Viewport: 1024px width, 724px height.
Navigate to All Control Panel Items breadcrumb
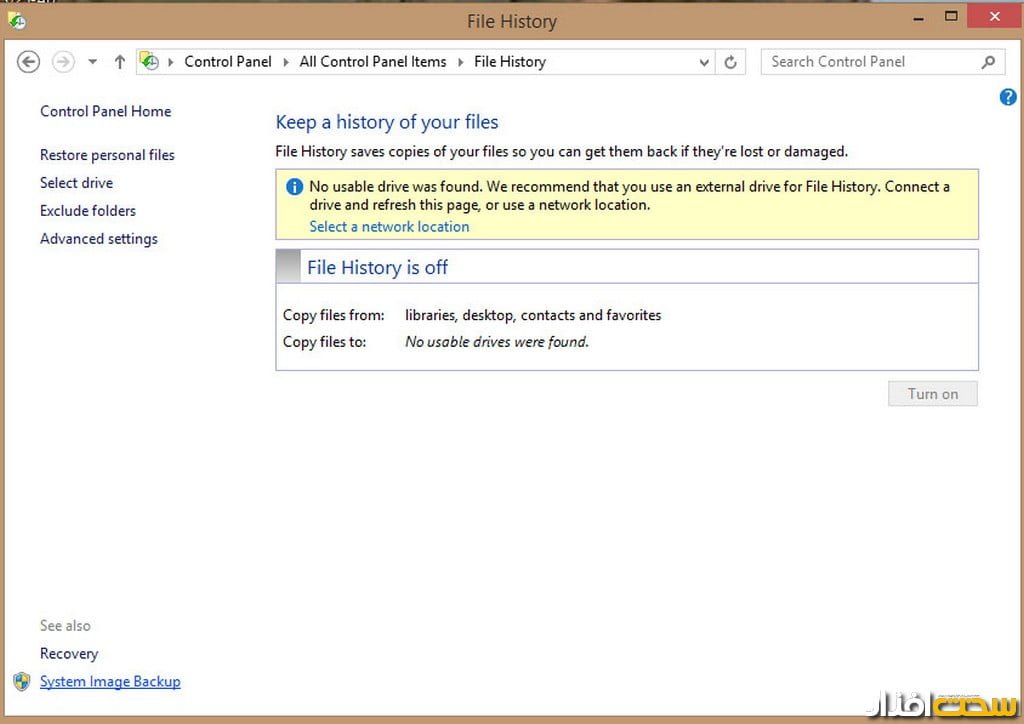373,62
